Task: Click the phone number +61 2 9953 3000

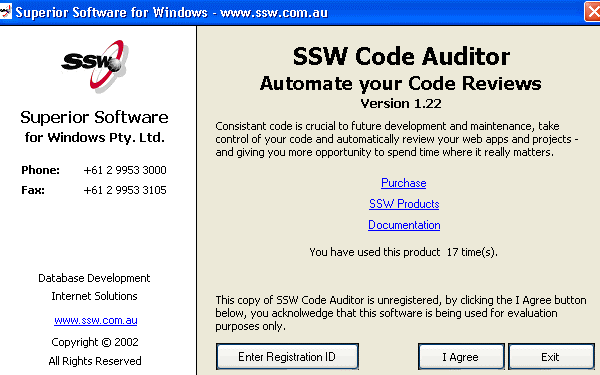Action: (125, 170)
